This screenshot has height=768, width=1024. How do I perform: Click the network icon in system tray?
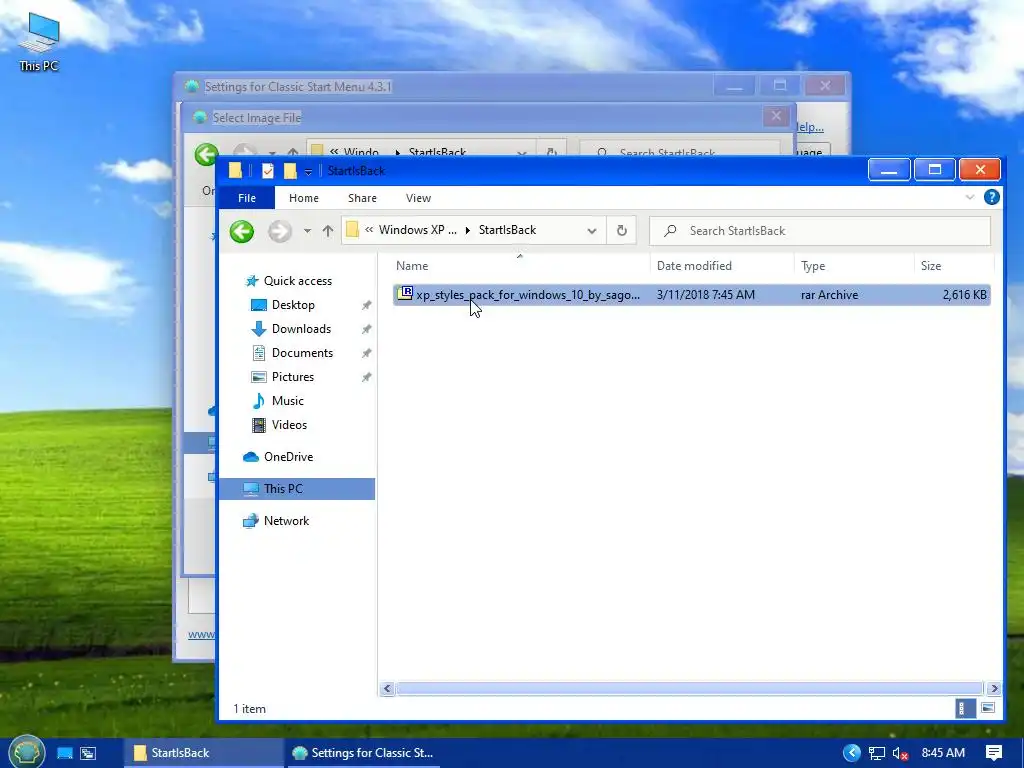(876, 754)
